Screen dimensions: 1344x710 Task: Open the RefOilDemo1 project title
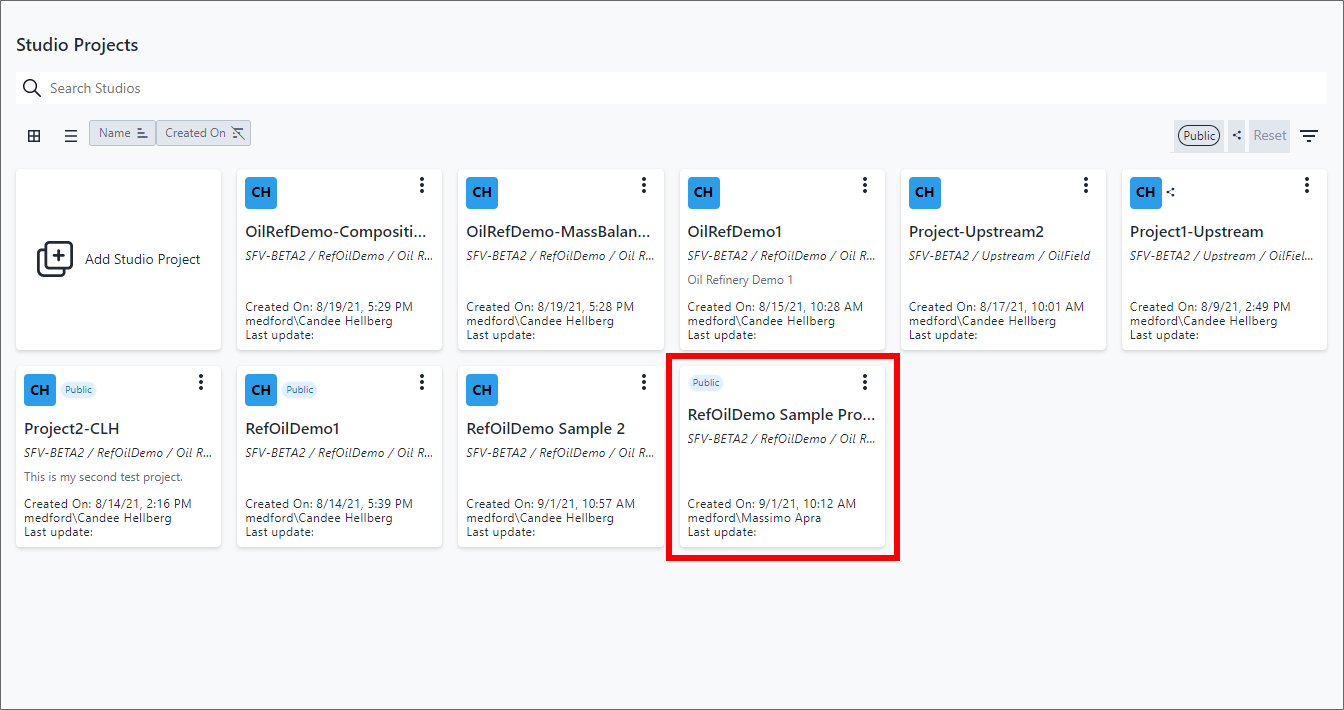point(293,429)
